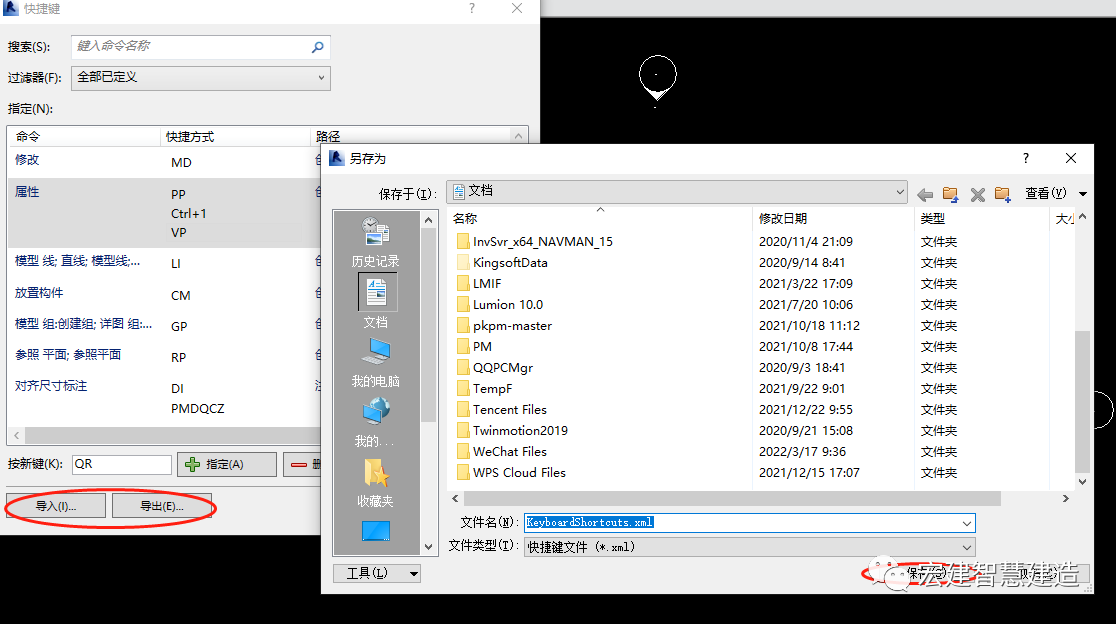Open the Desktop icon at places bar bottom
1116x624 pixels.
click(x=376, y=531)
